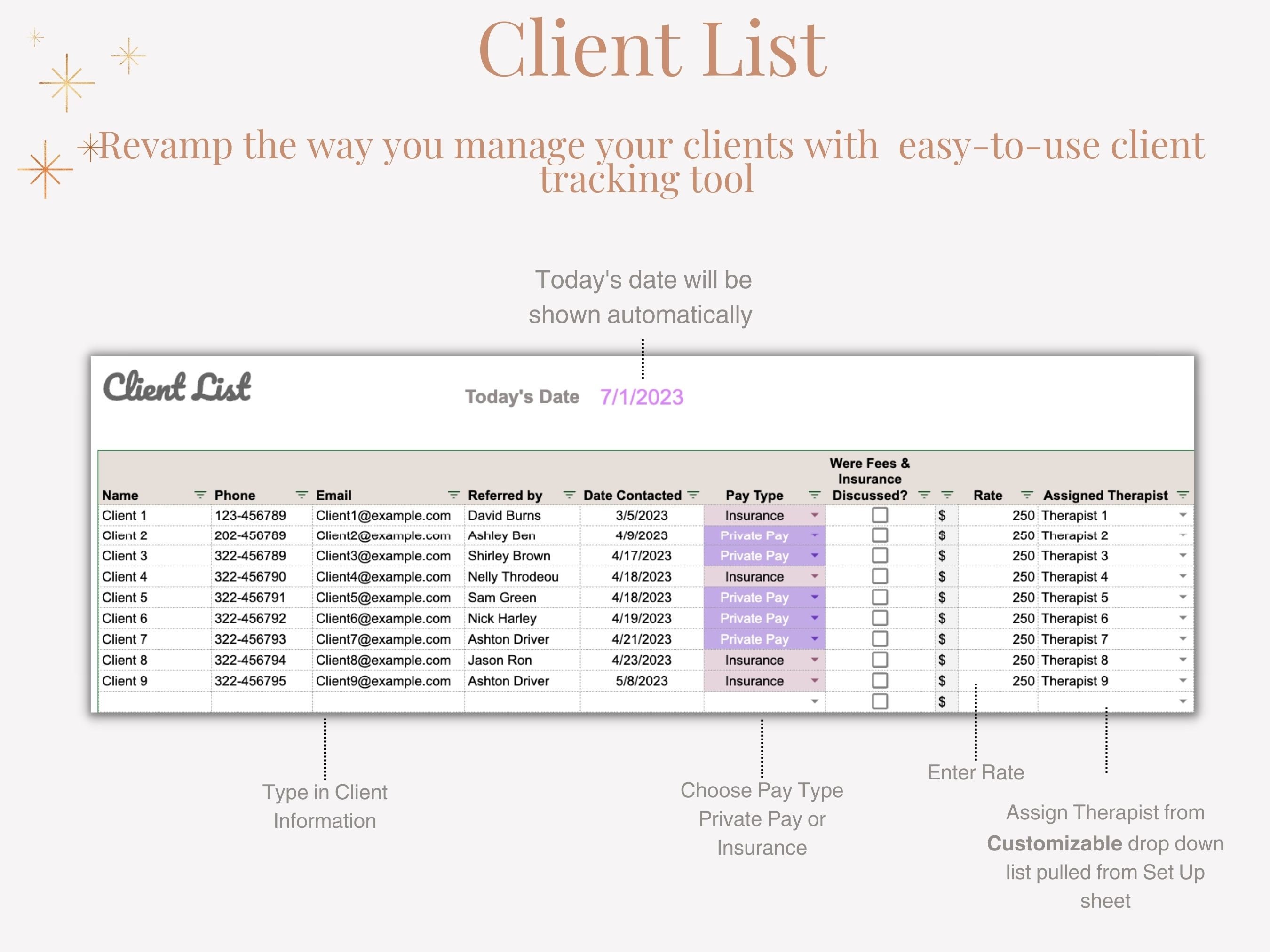Open the Assigned Therapist dropdown for Client 3
Screen dimensions: 1270x952
(1183, 556)
